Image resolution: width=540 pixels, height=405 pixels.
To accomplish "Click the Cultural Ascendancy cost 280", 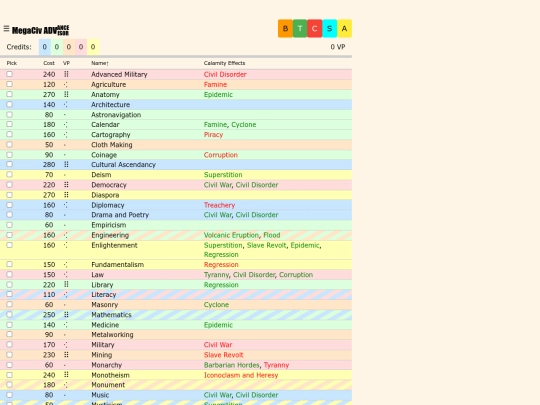I will point(49,165).
